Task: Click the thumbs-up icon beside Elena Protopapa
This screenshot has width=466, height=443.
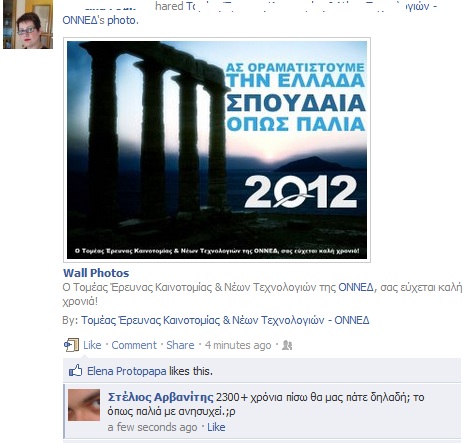Action: (x=75, y=371)
